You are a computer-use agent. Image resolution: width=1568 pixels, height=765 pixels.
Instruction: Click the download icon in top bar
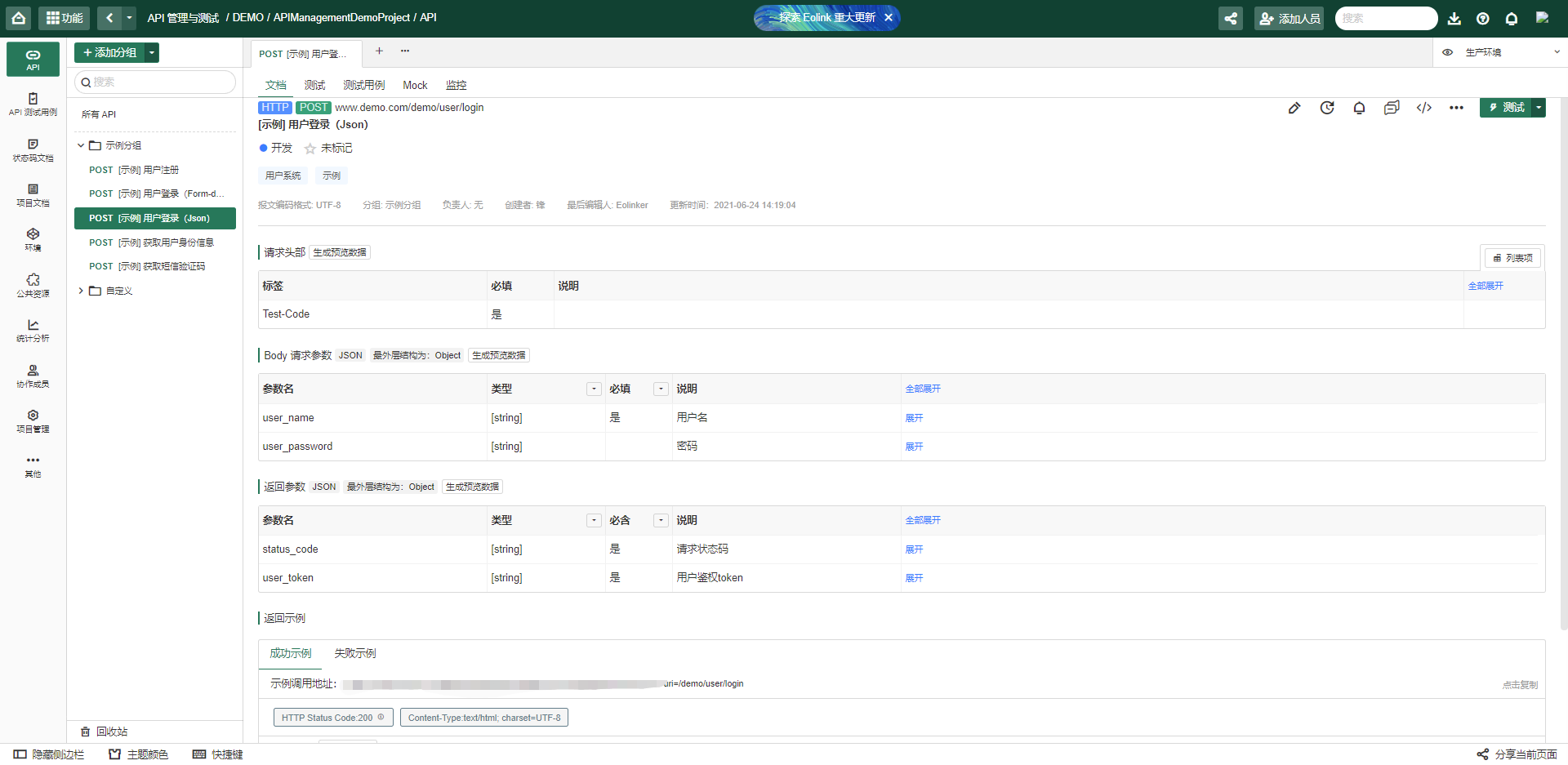coord(1454,18)
